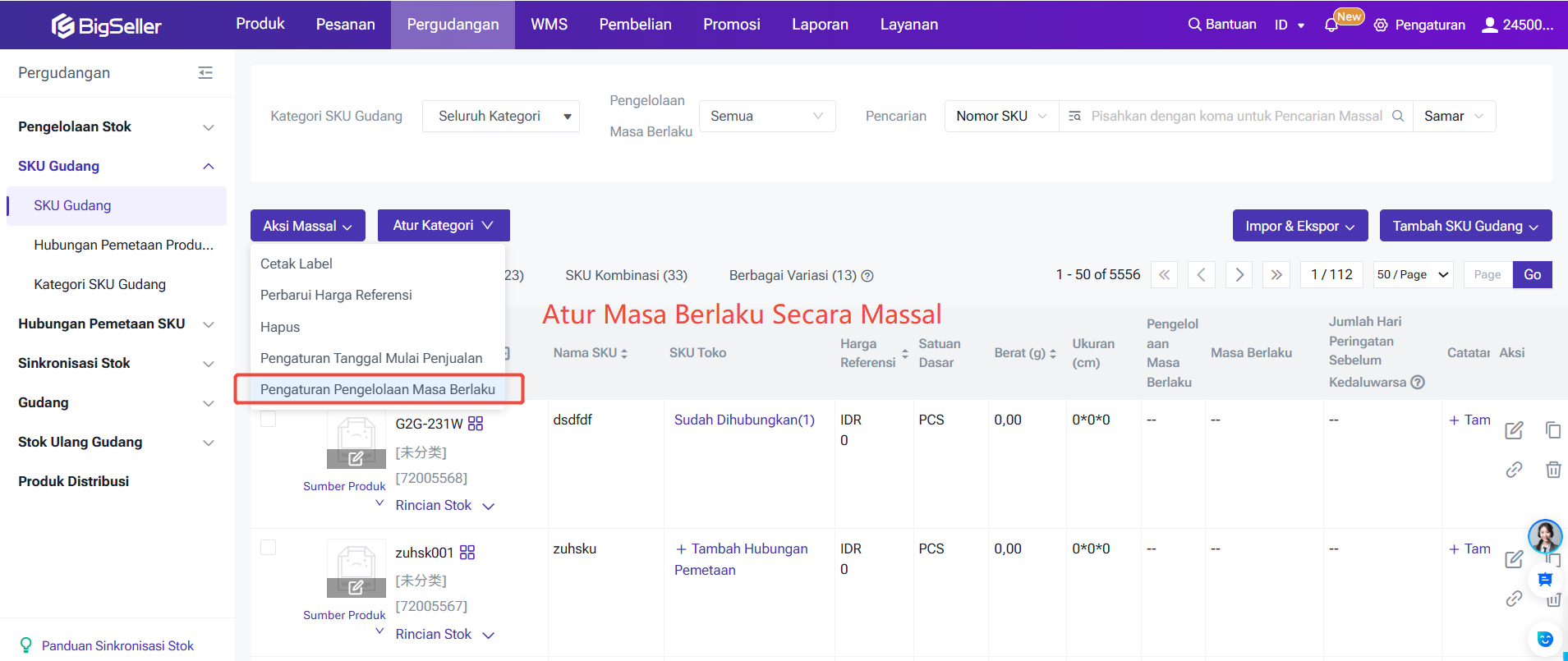Select Pengaturan Pengelolaan Masa Berlaku menu option
The width and height of the screenshot is (1568, 661).
click(x=378, y=389)
